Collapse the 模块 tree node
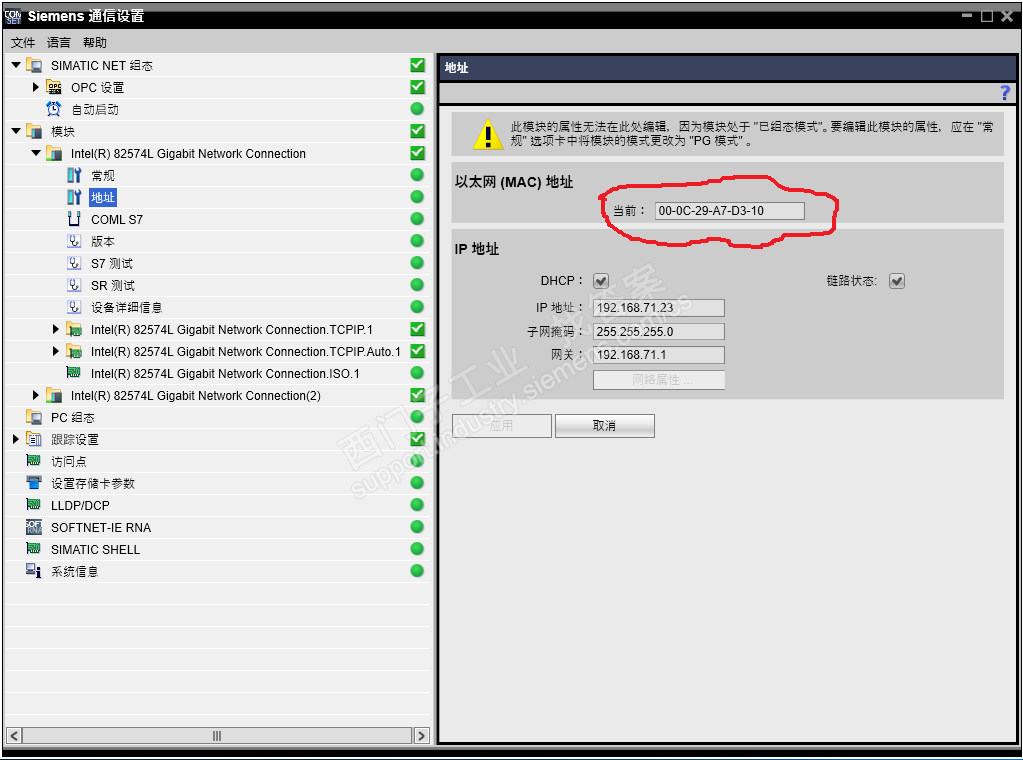1023x760 pixels. coord(16,131)
